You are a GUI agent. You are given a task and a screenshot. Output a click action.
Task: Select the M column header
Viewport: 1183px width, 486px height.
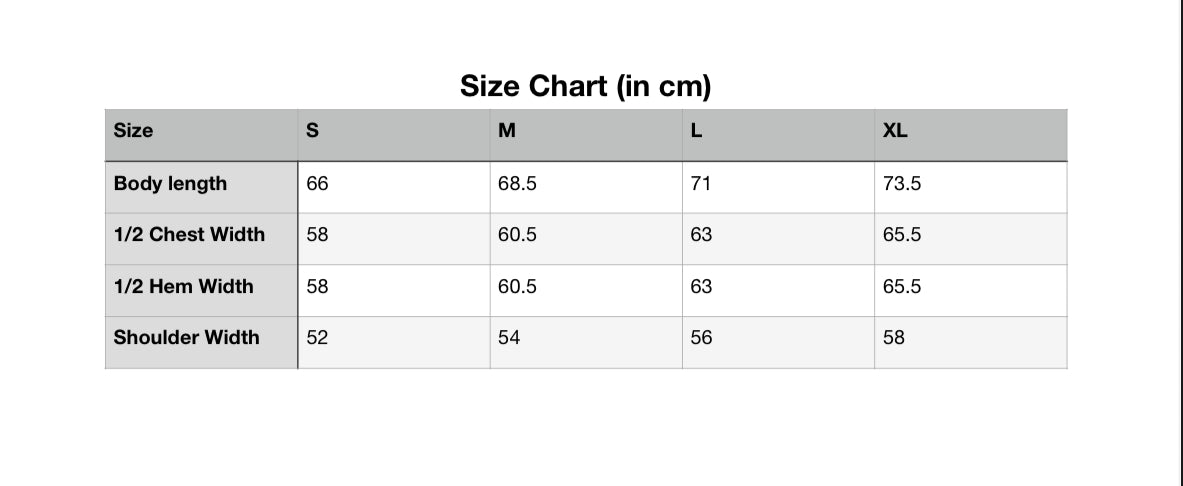pos(586,135)
